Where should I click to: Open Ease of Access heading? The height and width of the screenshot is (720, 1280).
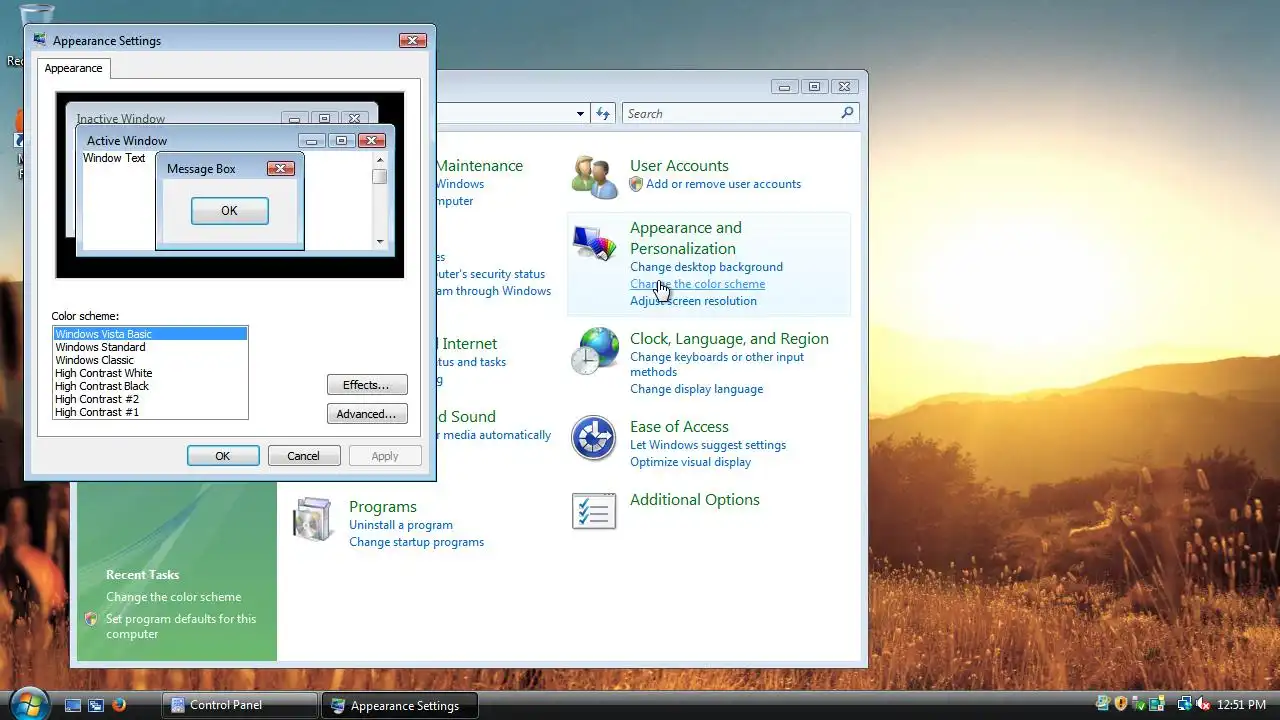pos(679,427)
